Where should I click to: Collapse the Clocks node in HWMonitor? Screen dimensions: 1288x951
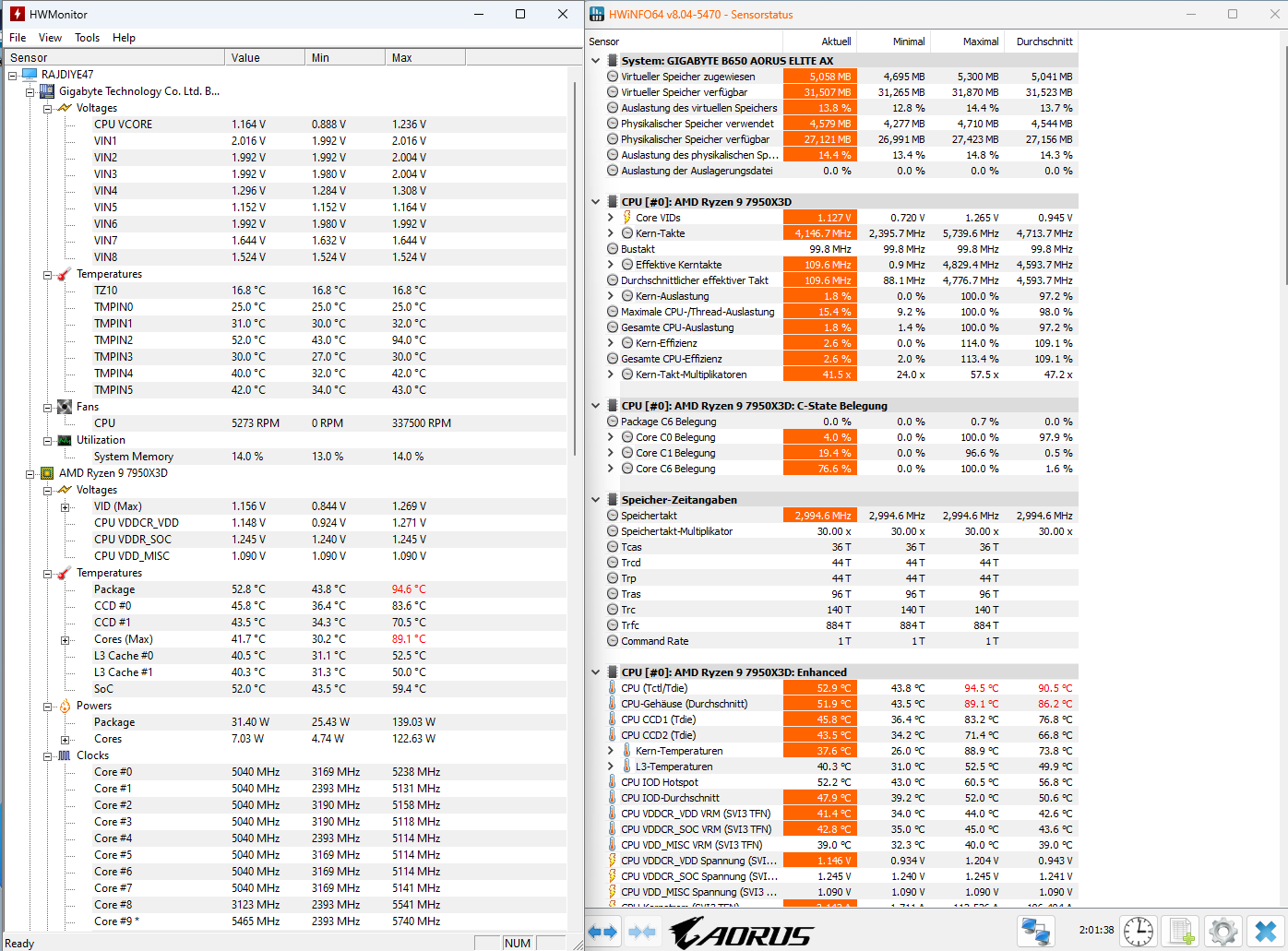[x=47, y=755]
